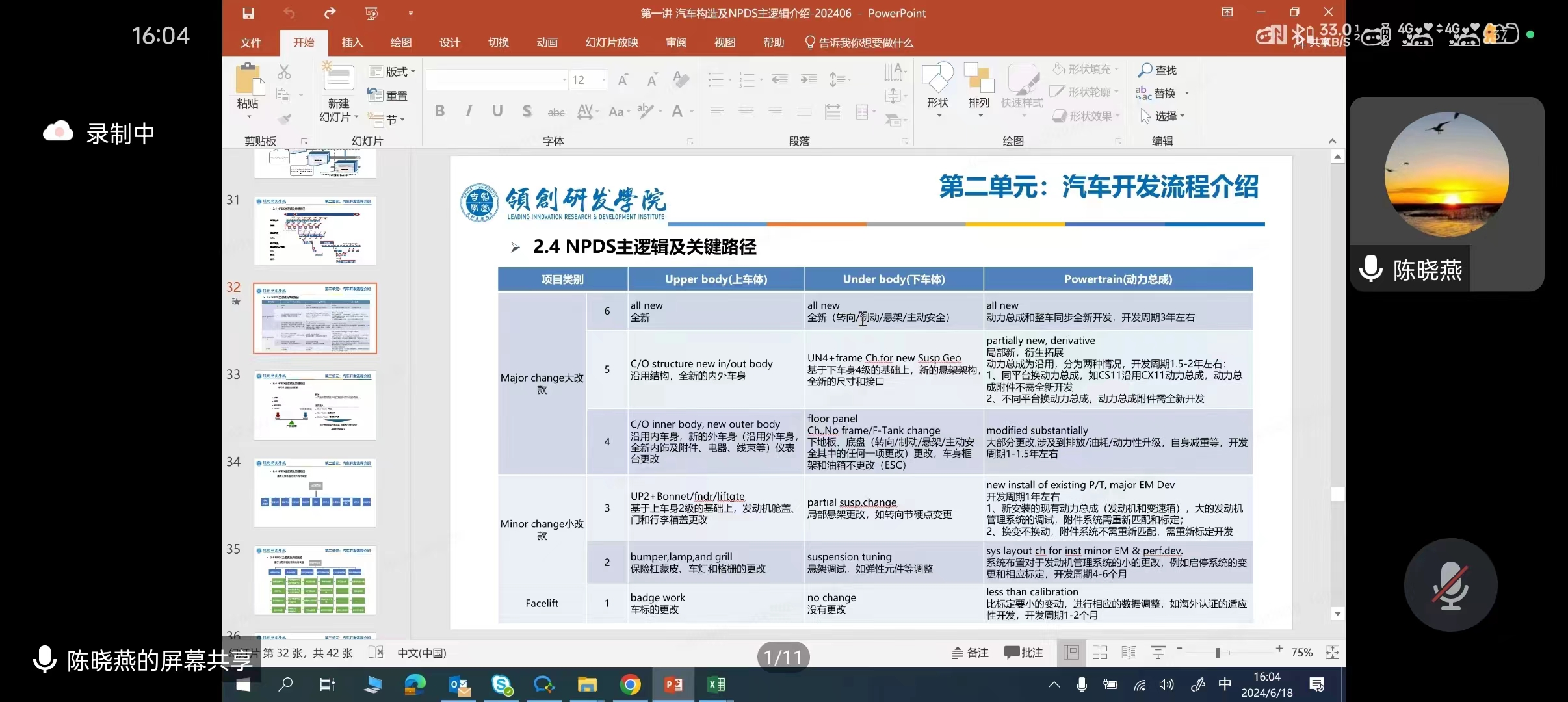Adjust the zoom slider handle
This screenshot has width=1568, height=702.
(1218, 652)
